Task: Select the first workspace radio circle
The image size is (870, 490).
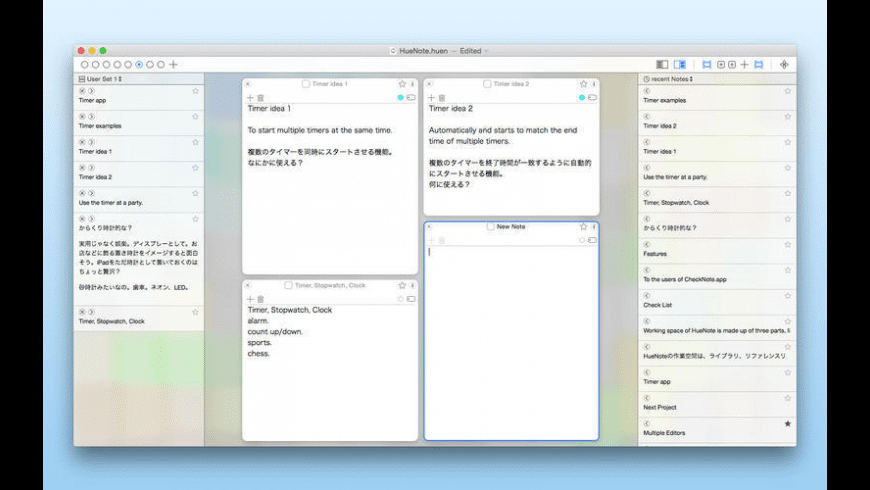Action: tap(85, 64)
